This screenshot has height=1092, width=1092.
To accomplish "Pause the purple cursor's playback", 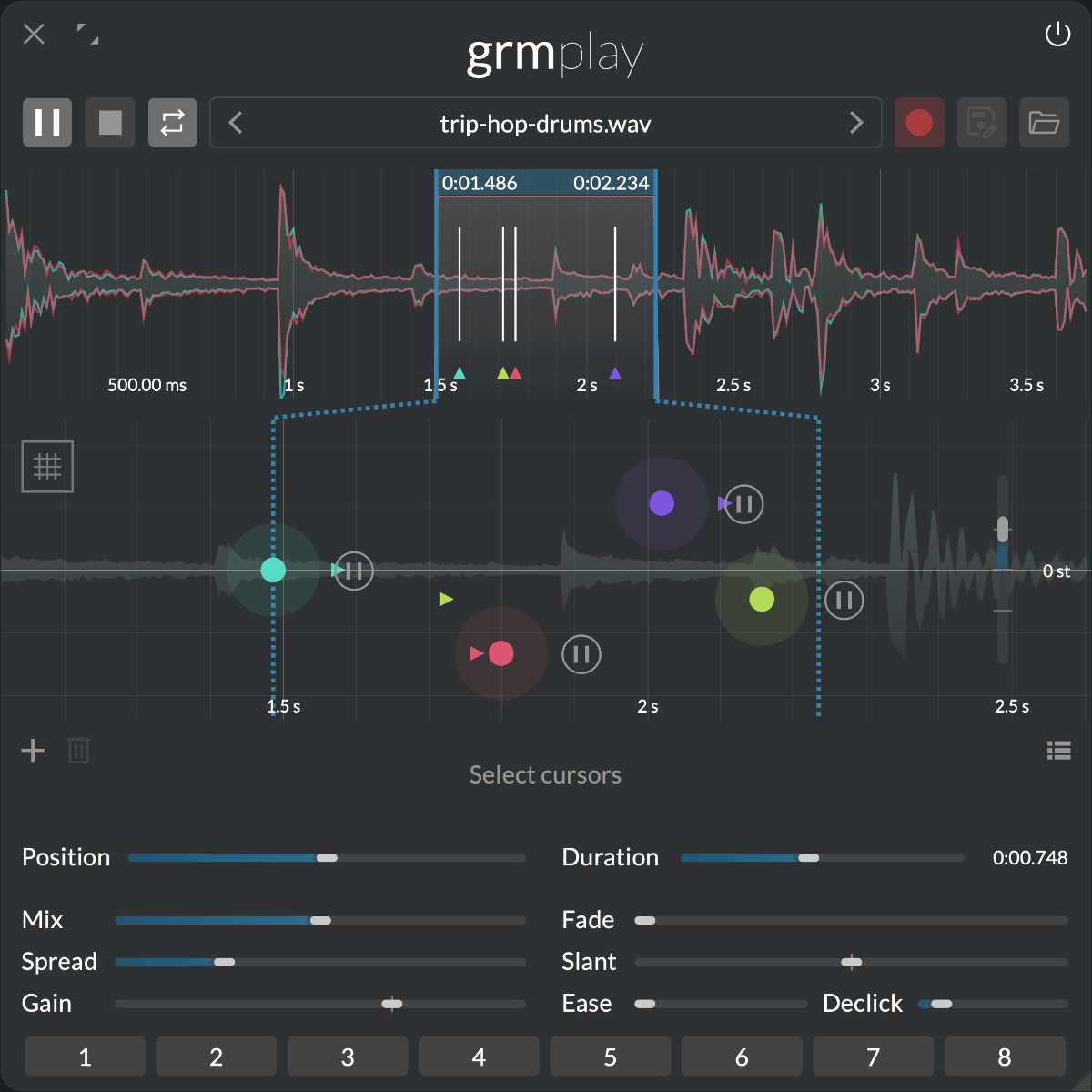I will [x=743, y=504].
